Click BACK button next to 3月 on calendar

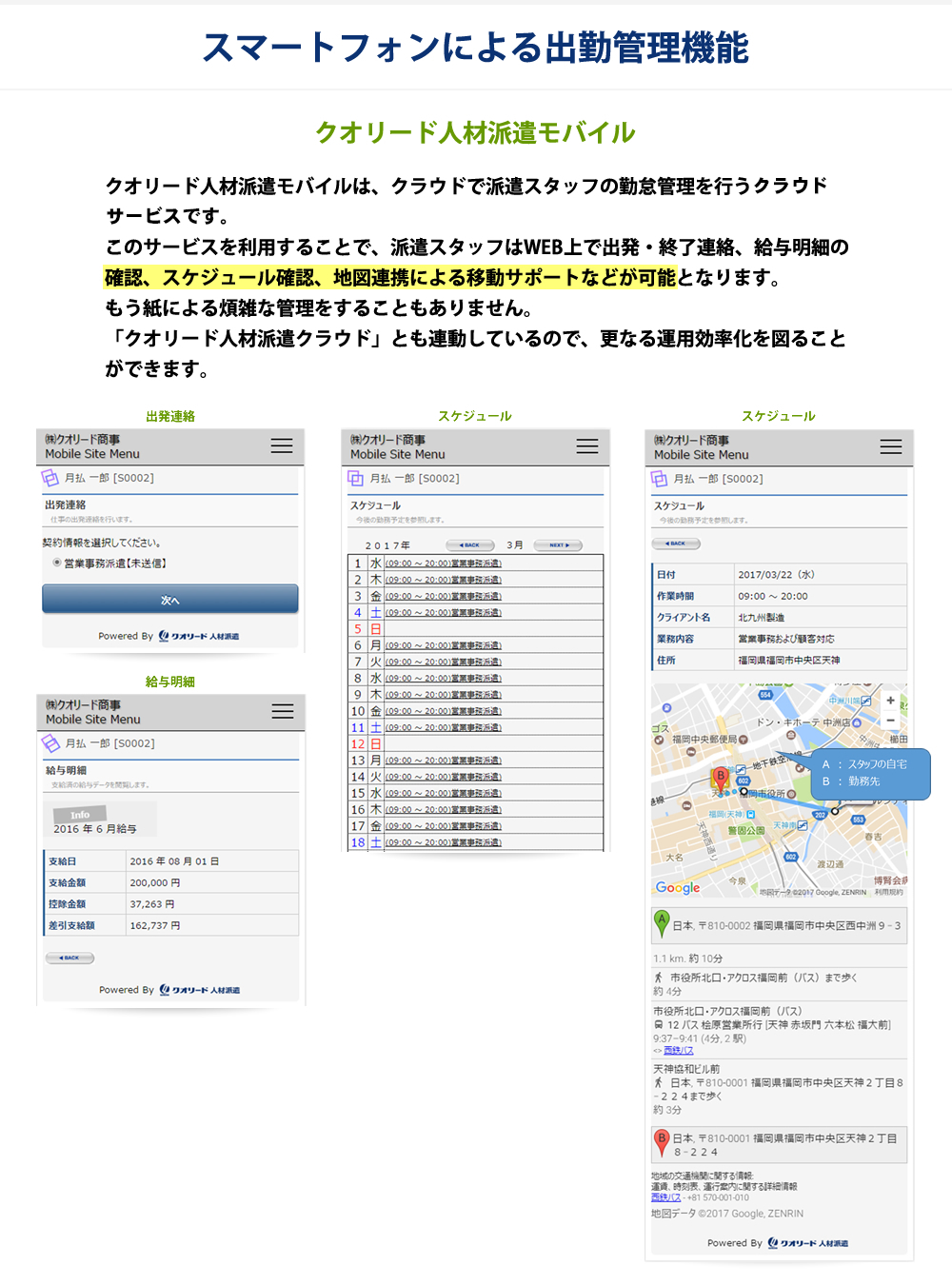click(x=469, y=545)
